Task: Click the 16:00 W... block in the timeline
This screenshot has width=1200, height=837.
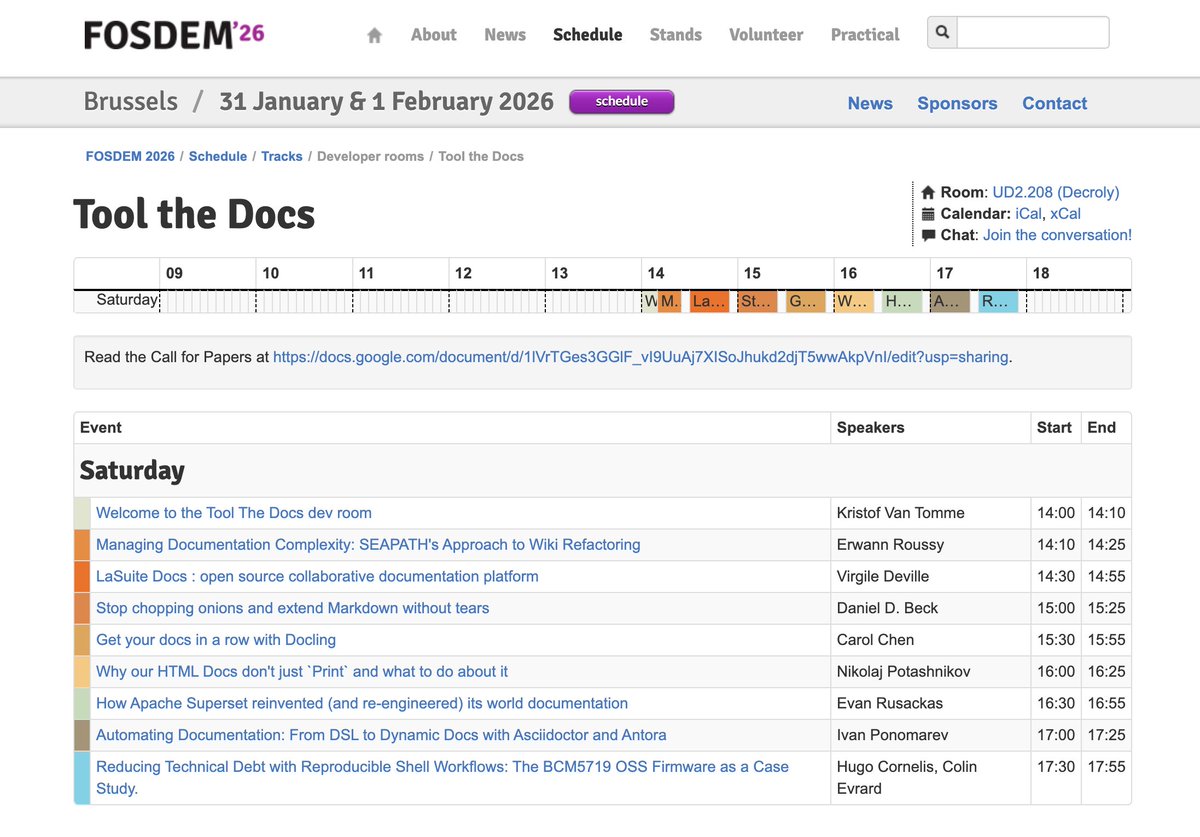Action: click(x=854, y=301)
